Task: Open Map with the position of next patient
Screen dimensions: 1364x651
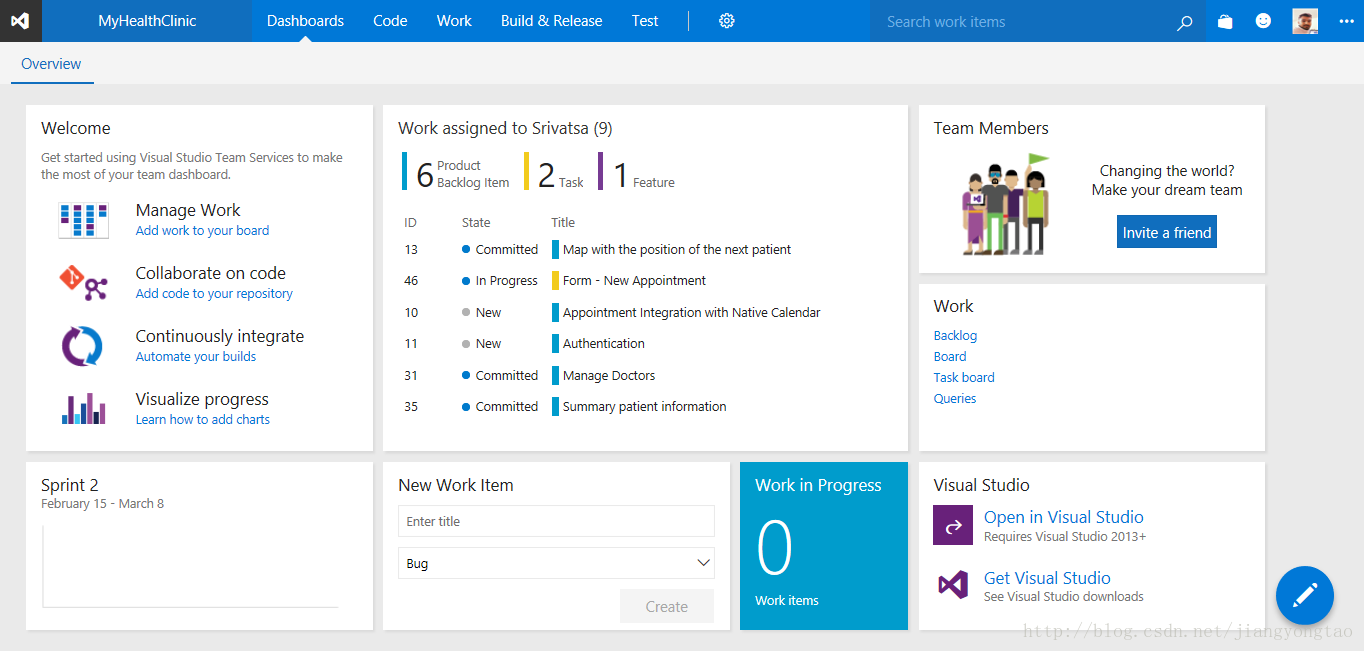Action: point(677,250)
